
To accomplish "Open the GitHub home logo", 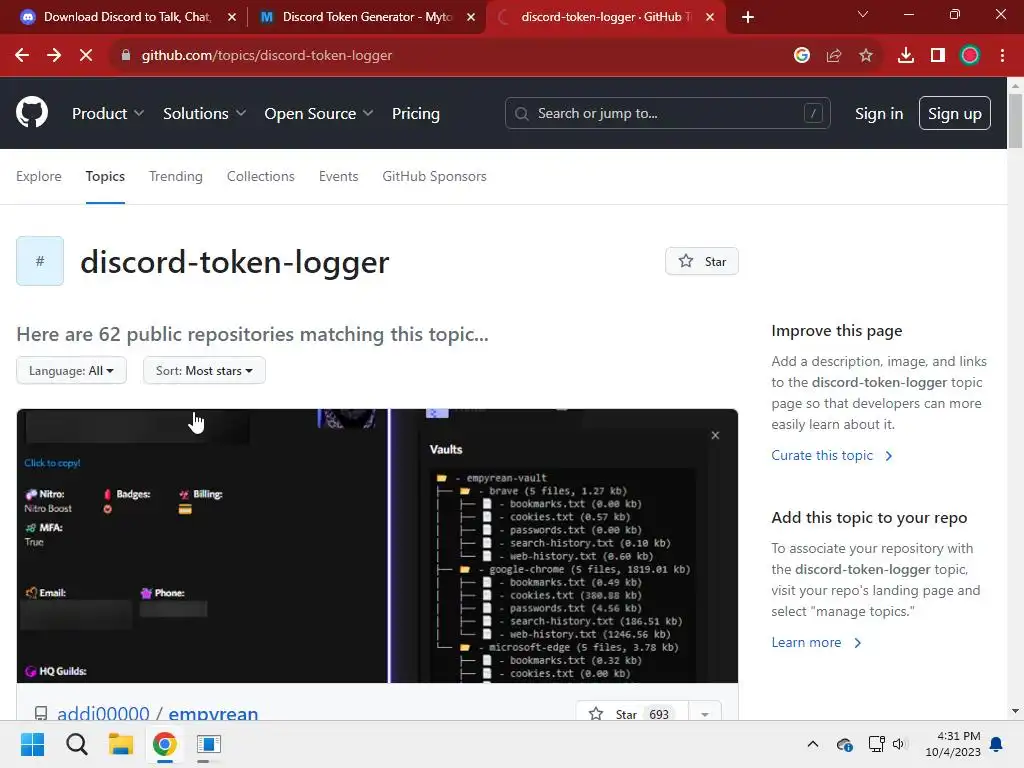I will pos(32,112).
